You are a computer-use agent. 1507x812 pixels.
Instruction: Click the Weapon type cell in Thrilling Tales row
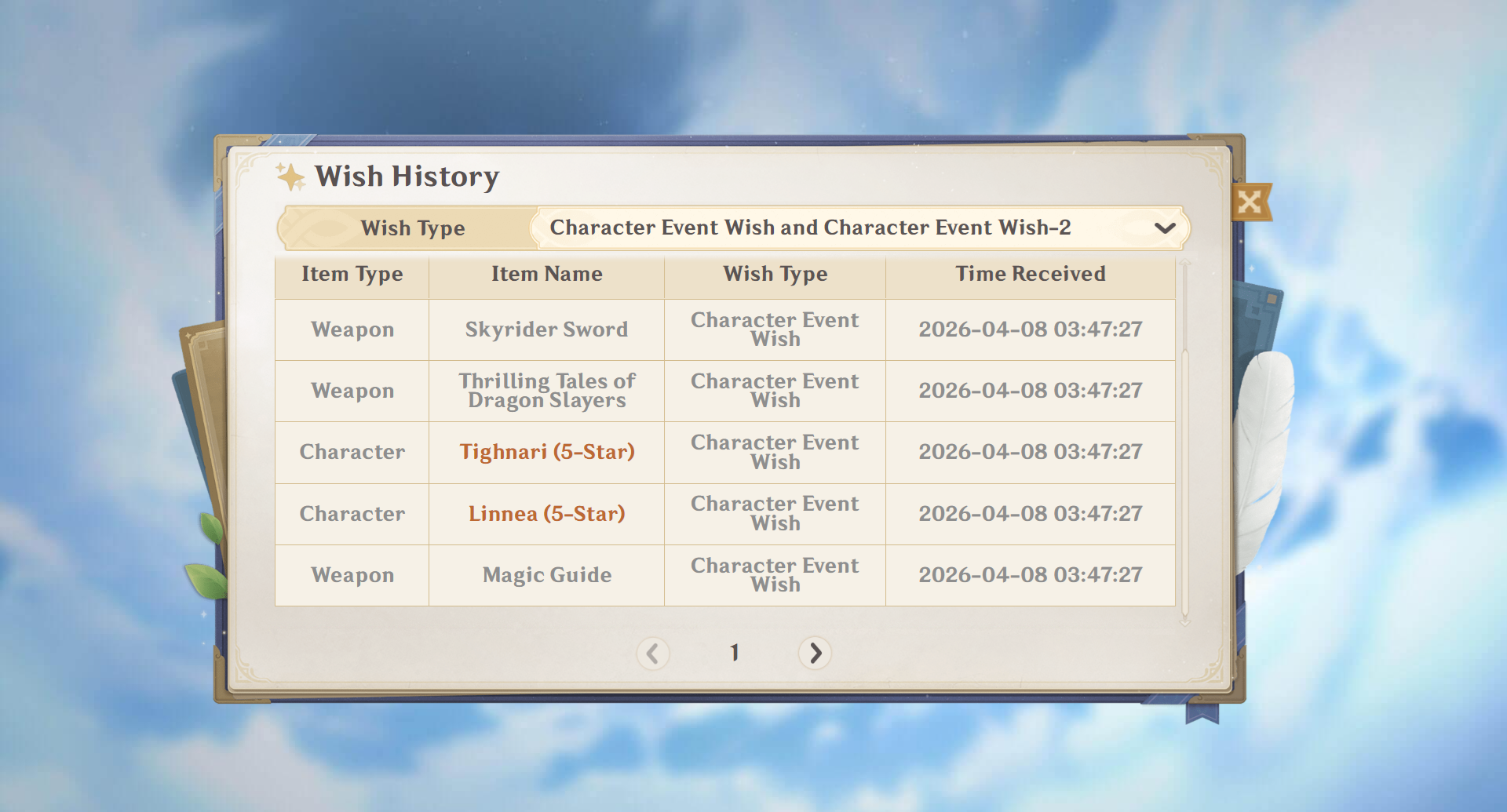tap(352, 391)
